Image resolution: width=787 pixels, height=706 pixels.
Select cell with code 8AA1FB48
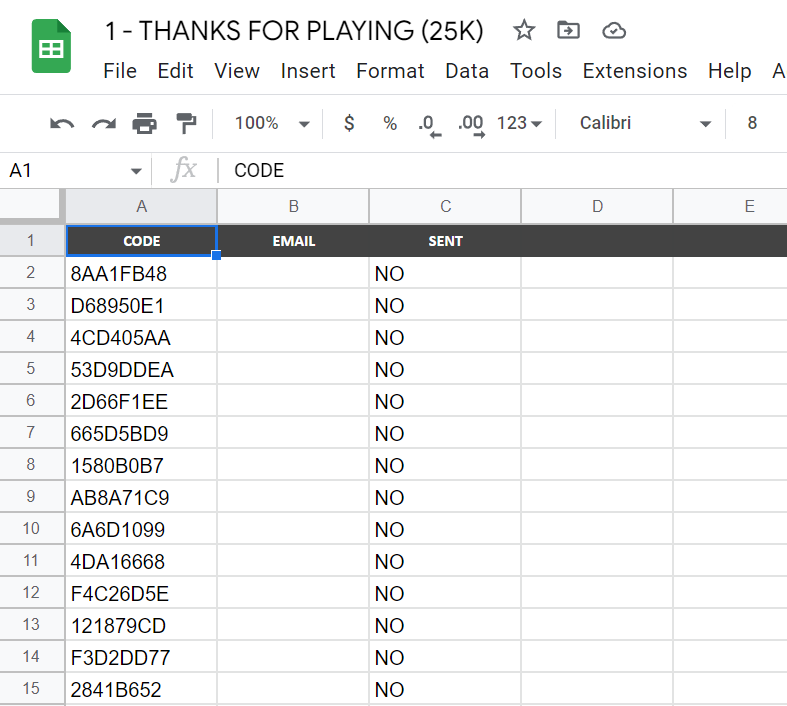[142, 273]
